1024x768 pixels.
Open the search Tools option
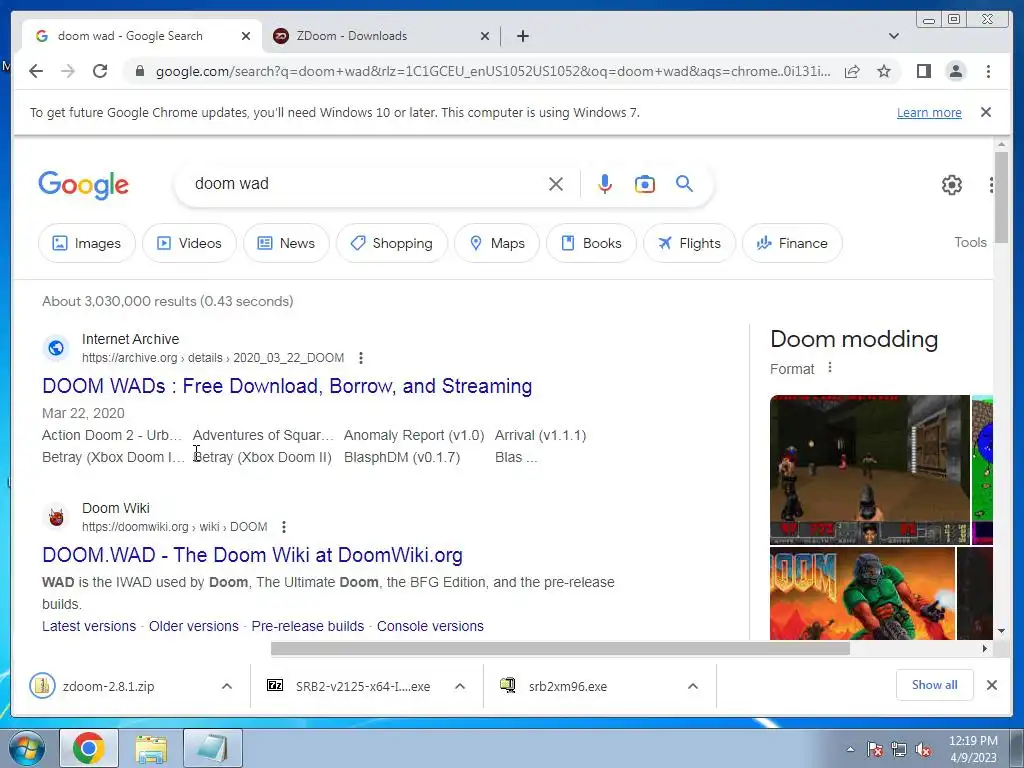click(x=970, y=242)
